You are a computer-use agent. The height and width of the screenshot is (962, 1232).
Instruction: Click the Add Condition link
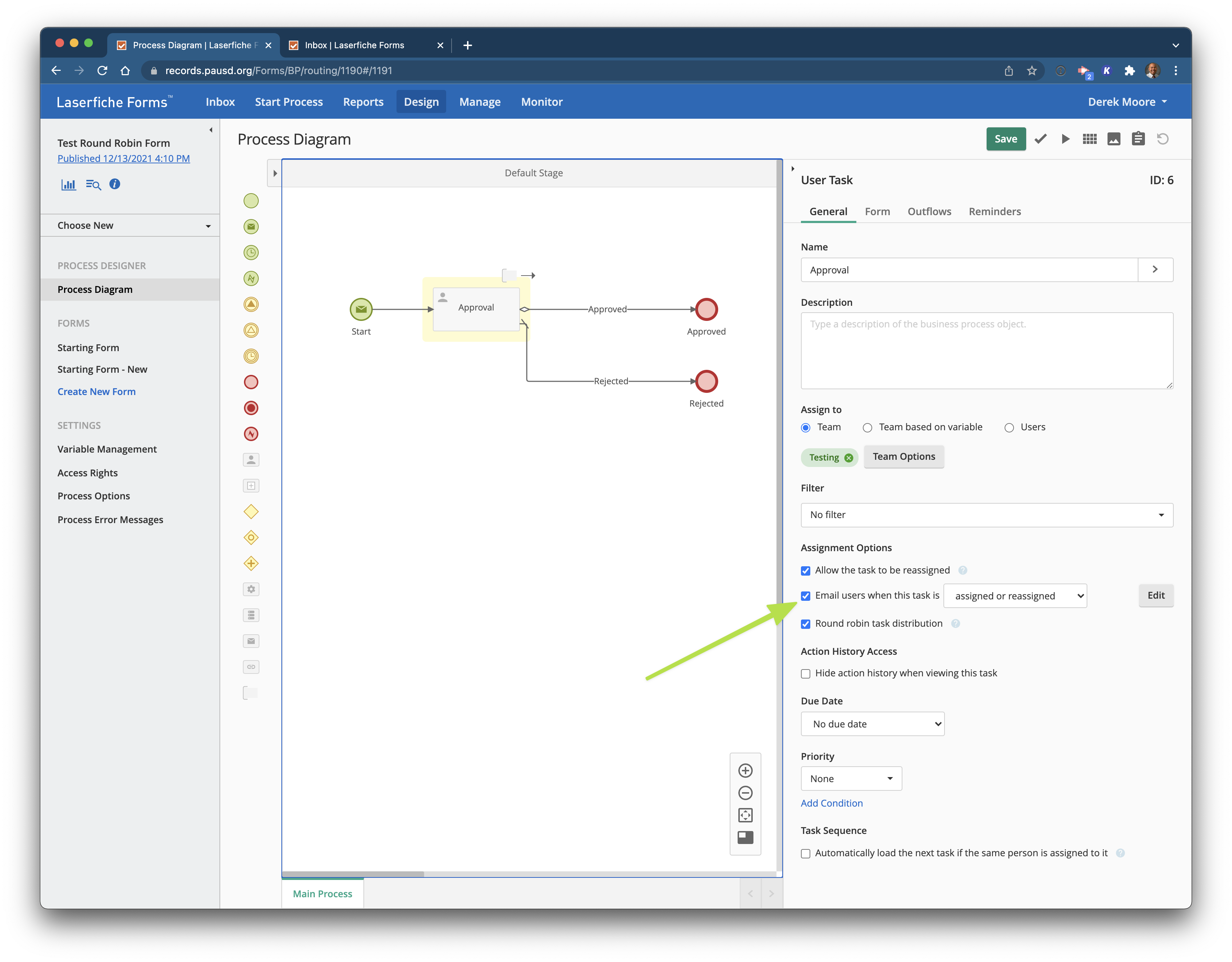click(x=832, y=803)
